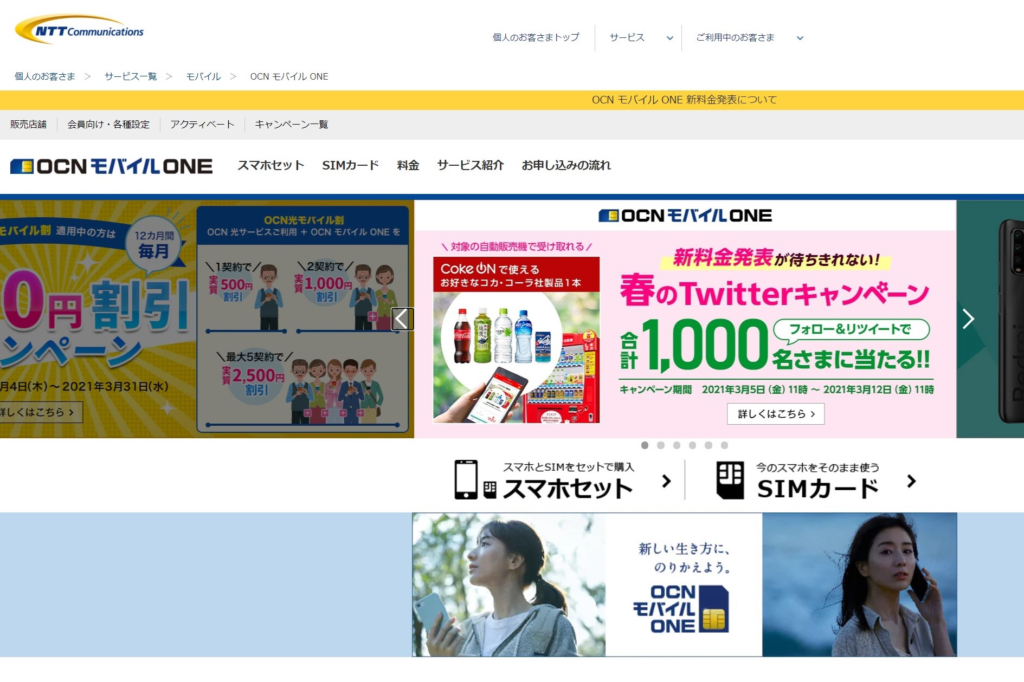Select the third carousel indicator dot
The width and height of the screenshot is (1024, 682).
pyautogui.click(x=677, y=445)
